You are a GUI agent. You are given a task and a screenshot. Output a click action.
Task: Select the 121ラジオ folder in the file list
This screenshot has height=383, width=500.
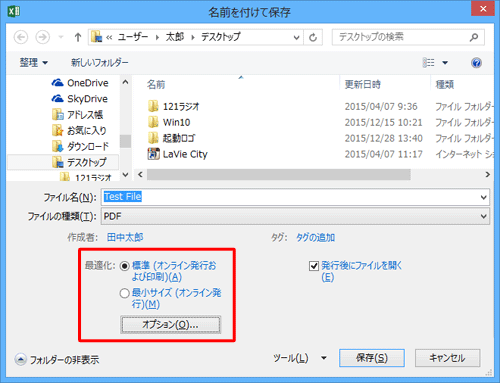coord(174,107)
